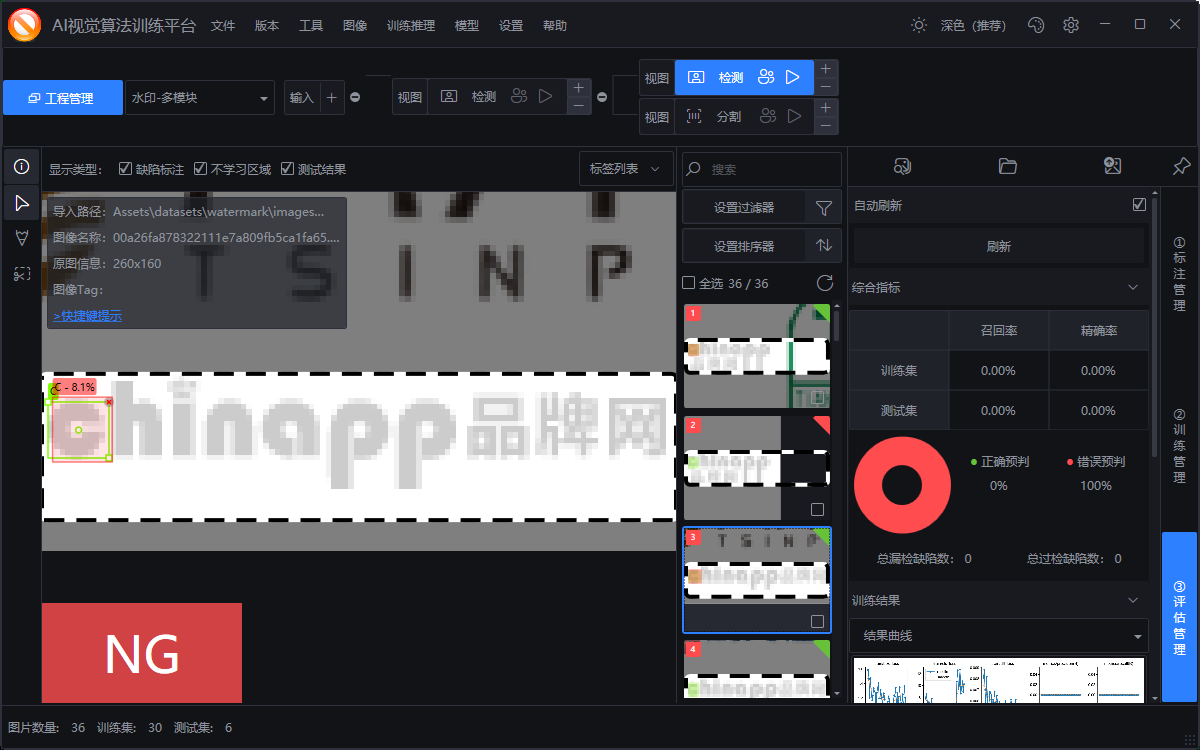Select thumbnail number 1
The height and width of the screenshot is (750, 1200).
[x=756, y=356]
